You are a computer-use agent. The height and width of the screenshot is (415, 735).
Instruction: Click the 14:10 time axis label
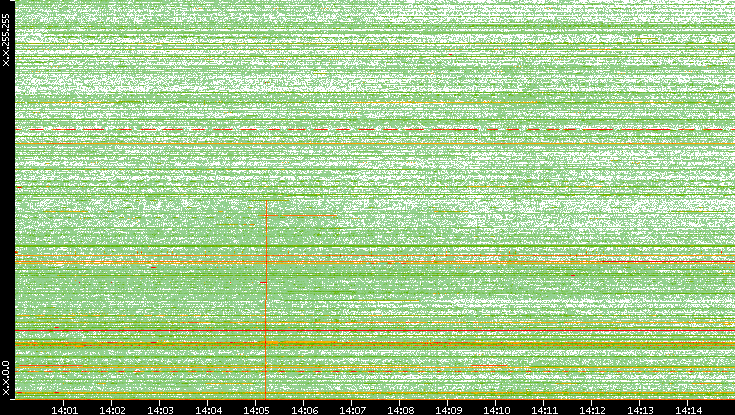tap(497, 410)
